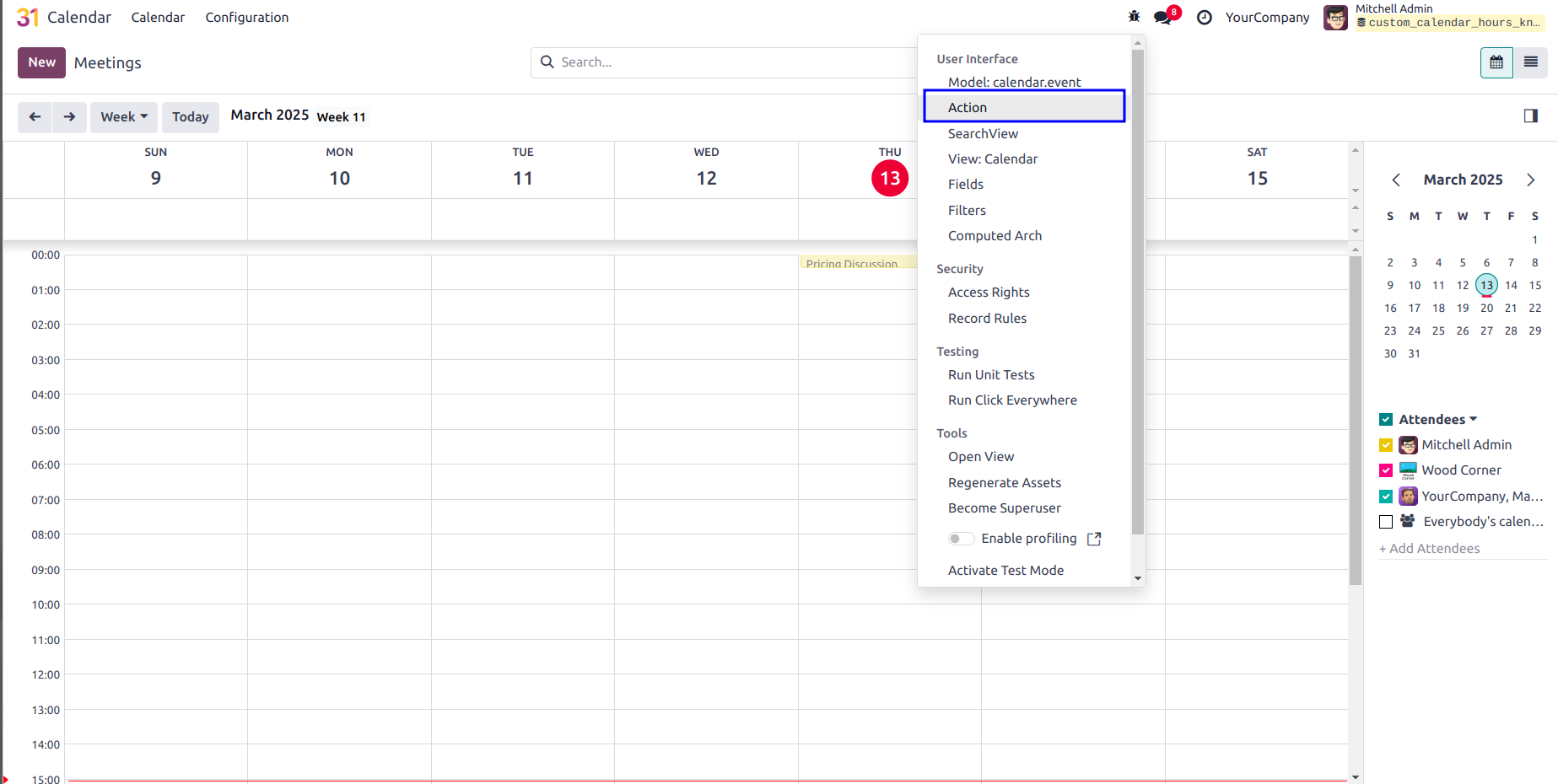Viewport: 1558px width, 784px height.
Task: Go to next week with right arrow
Action: pyautogui.click(x=69, y=117)
